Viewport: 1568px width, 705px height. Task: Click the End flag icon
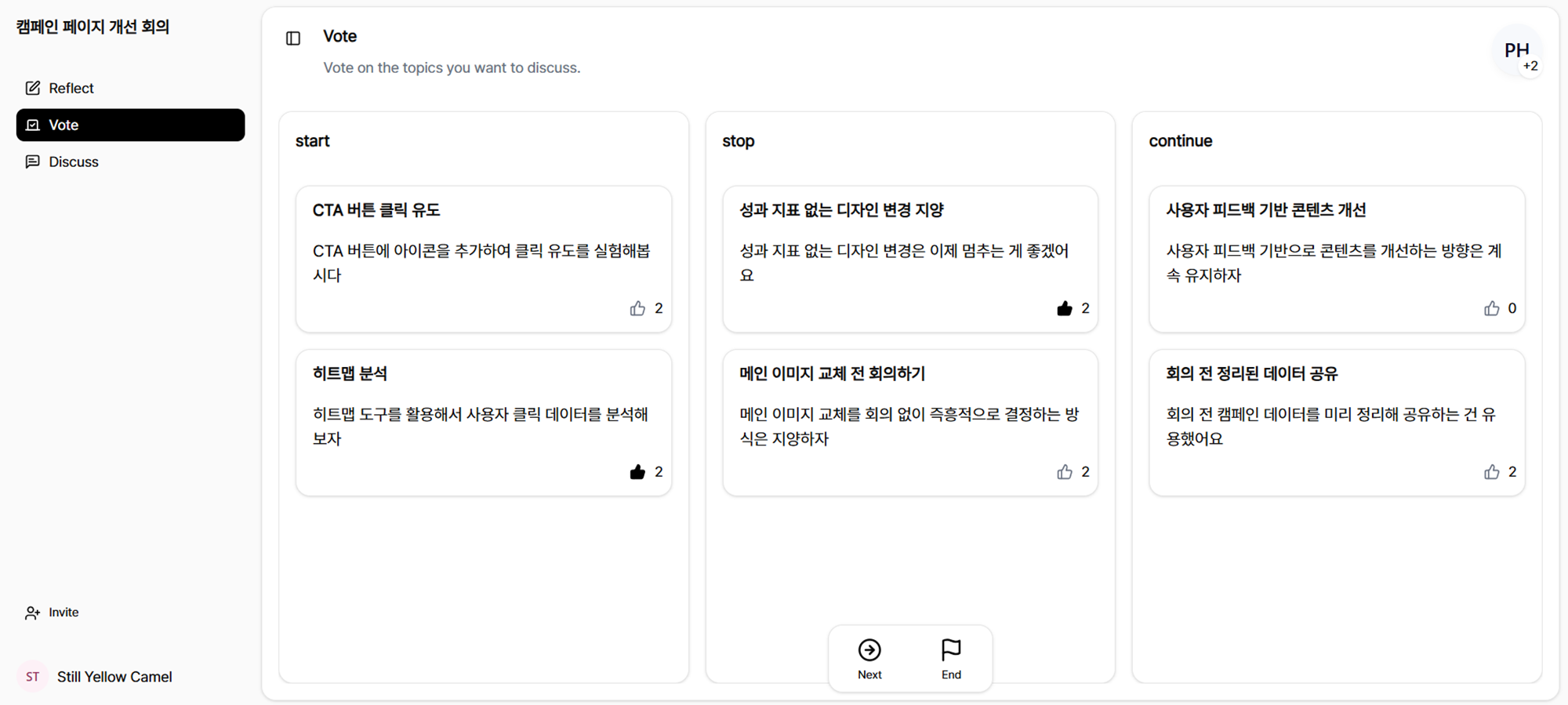[951, 650]
